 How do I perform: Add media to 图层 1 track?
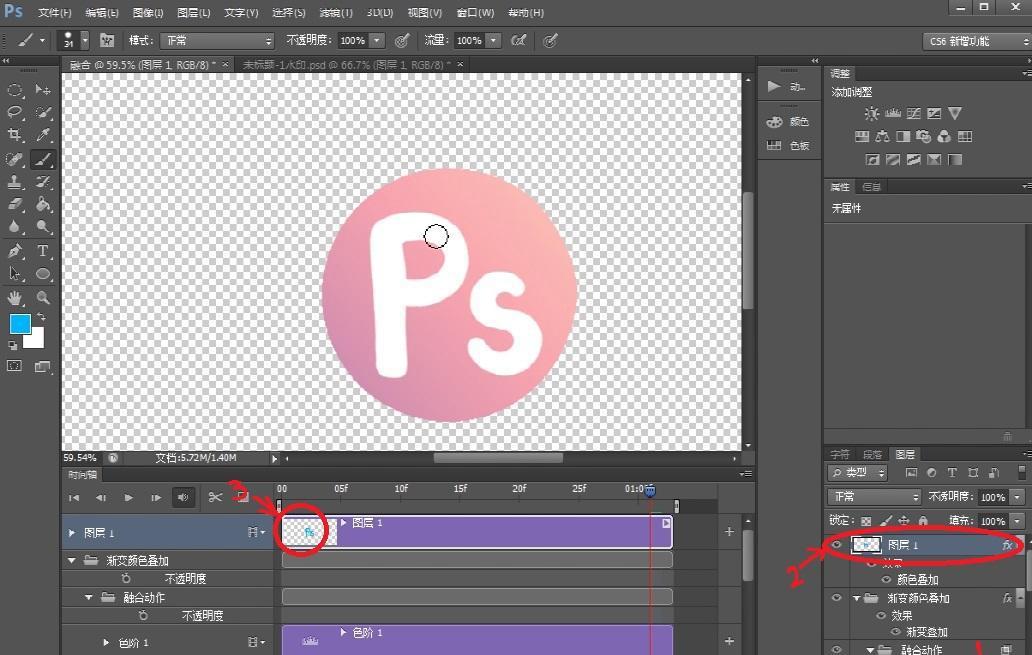coord(729,531)
